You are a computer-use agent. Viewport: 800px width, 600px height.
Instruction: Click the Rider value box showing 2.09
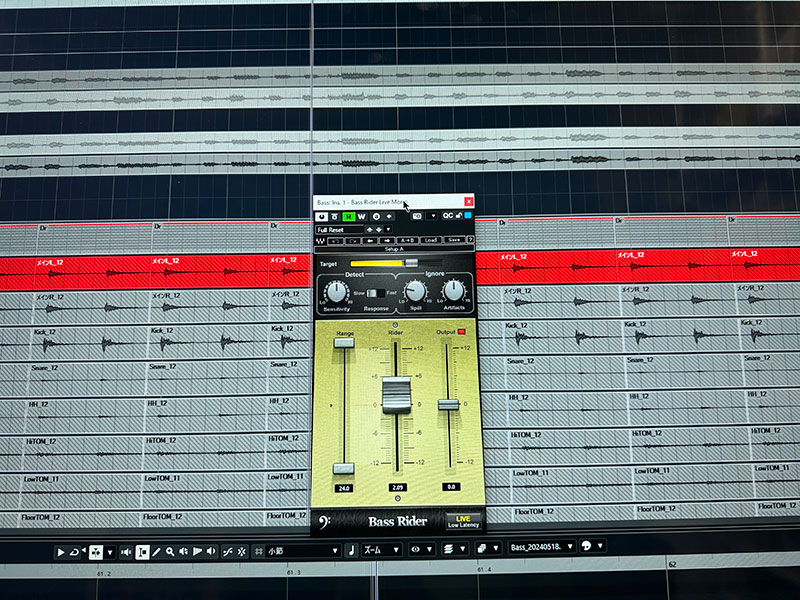(x=397, y=488)
